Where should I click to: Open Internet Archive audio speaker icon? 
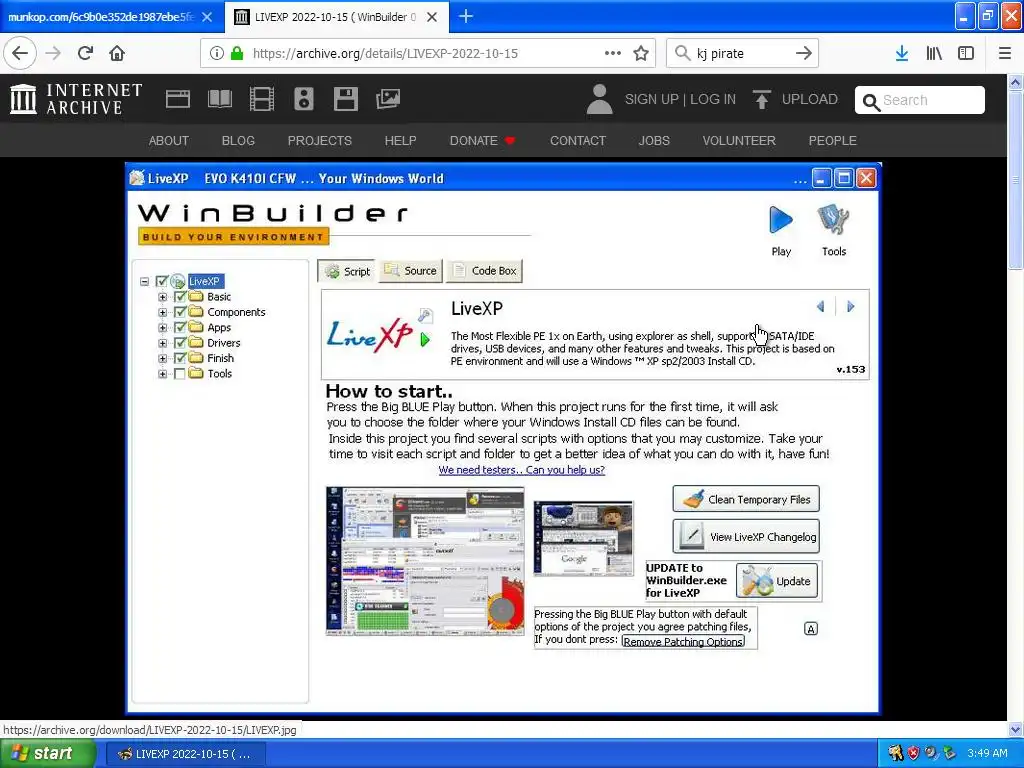pyautogui.click(x=304, y=99)
